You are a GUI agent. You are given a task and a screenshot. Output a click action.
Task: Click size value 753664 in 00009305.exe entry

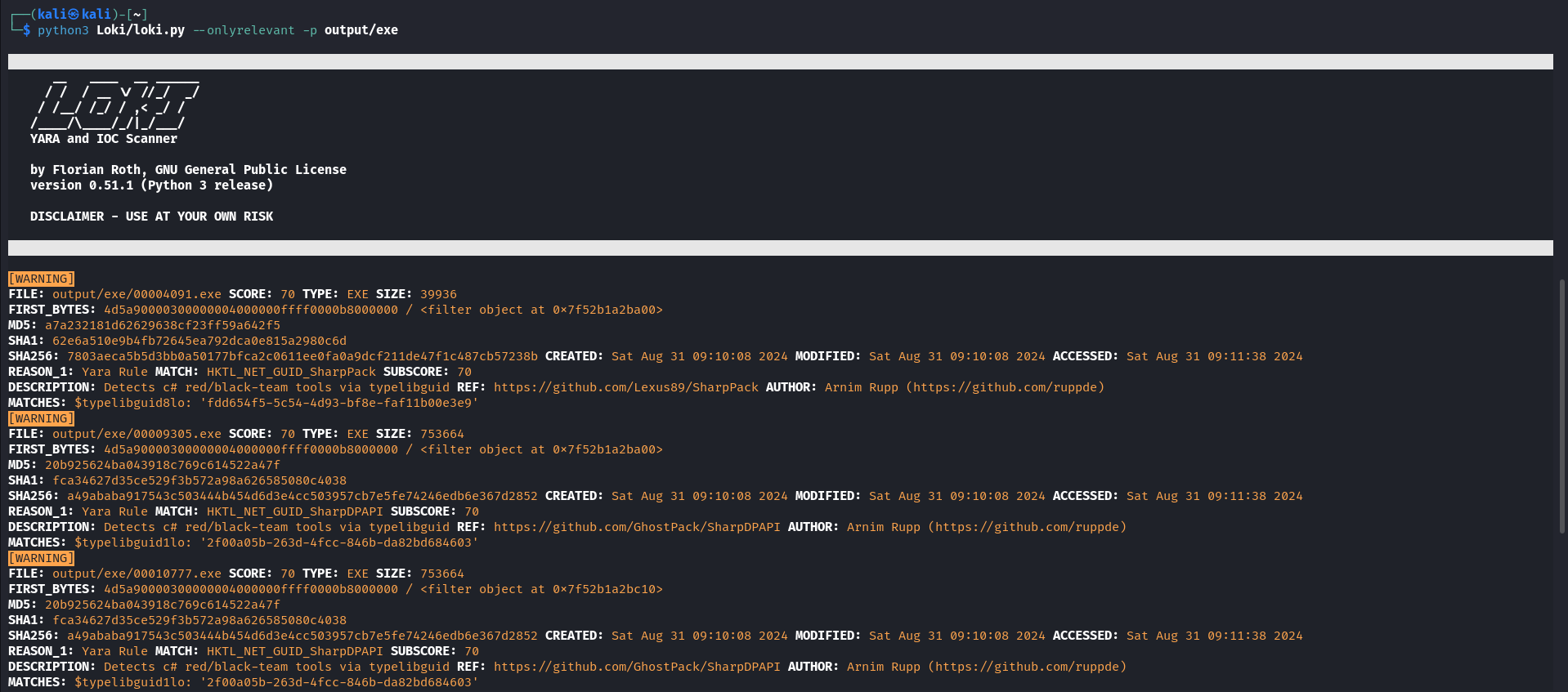442,434
